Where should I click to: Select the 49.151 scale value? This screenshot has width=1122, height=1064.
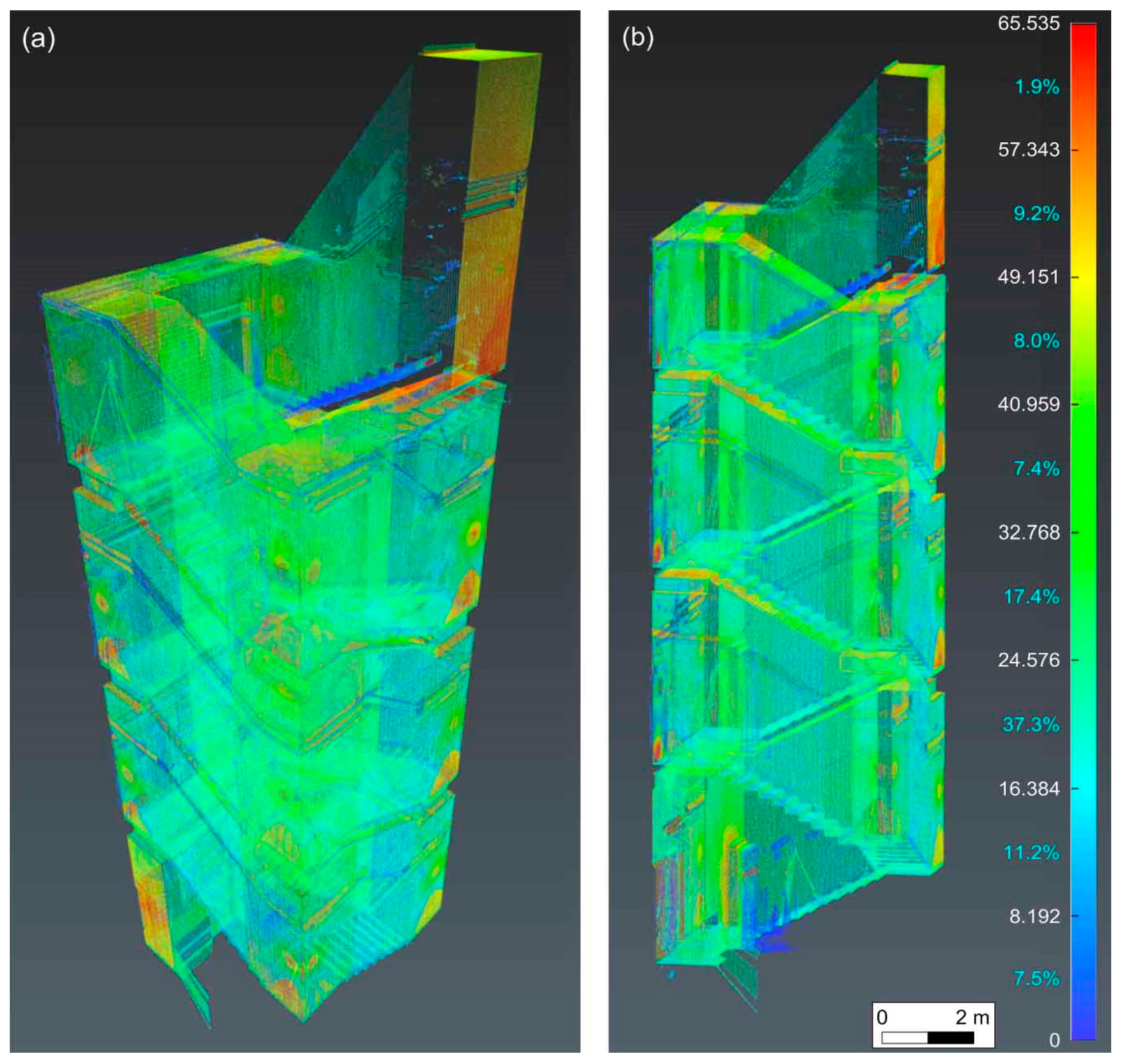(x=1028, y=277)
